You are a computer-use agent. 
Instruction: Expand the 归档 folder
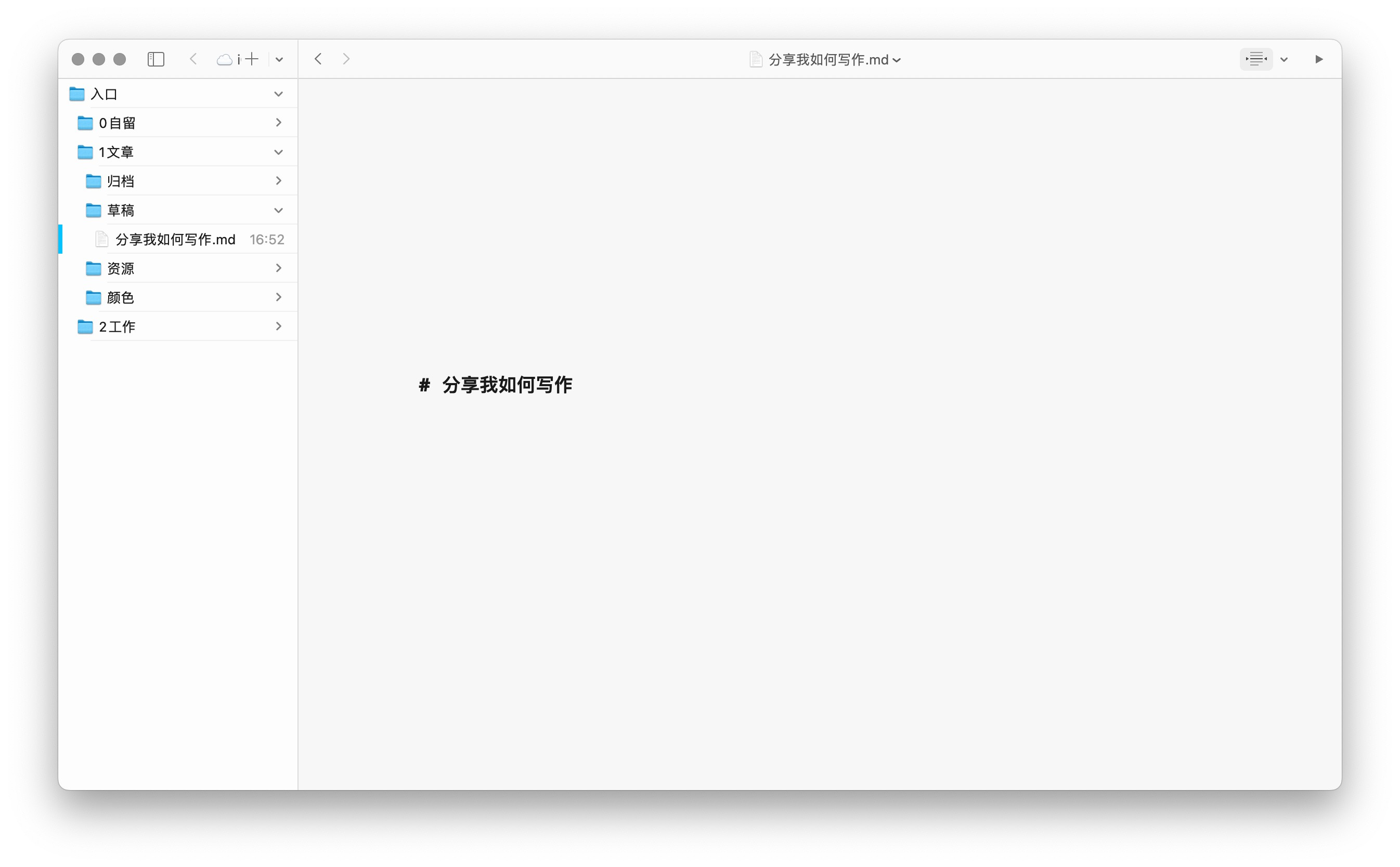[x=278, y=181]
